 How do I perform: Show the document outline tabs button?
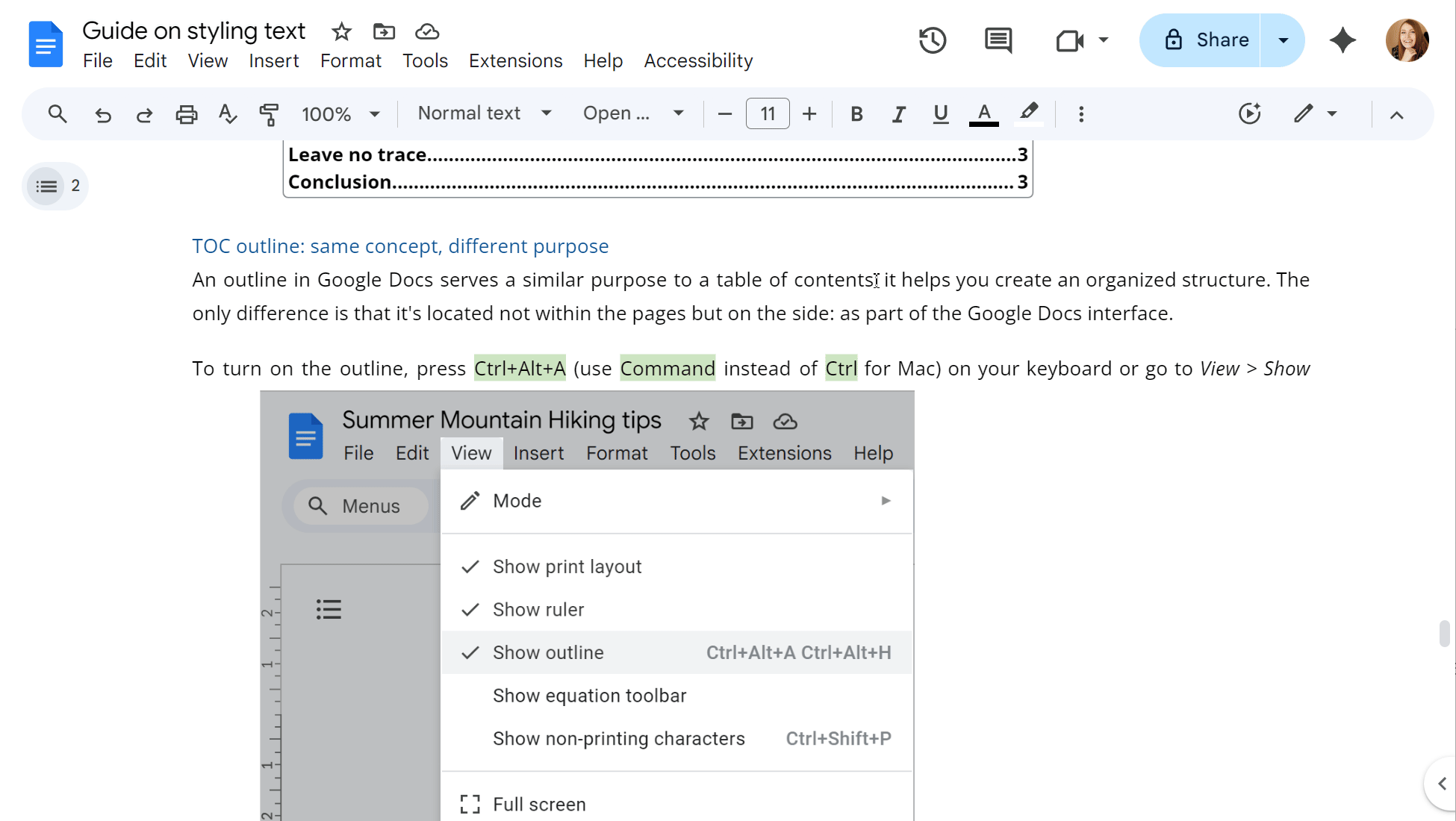tap(47, 186)
